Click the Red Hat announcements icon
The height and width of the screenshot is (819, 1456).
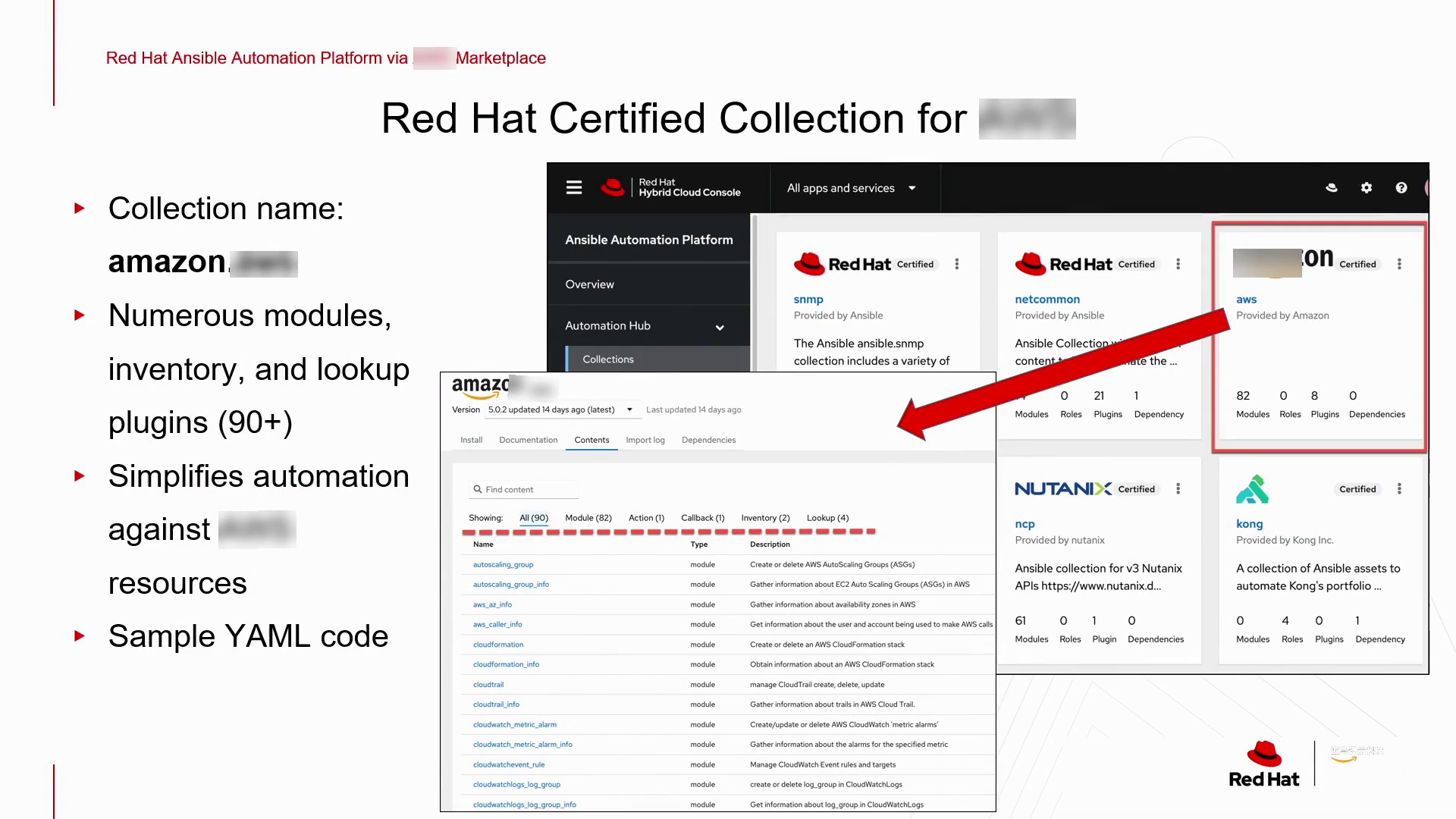point(1332,187)
